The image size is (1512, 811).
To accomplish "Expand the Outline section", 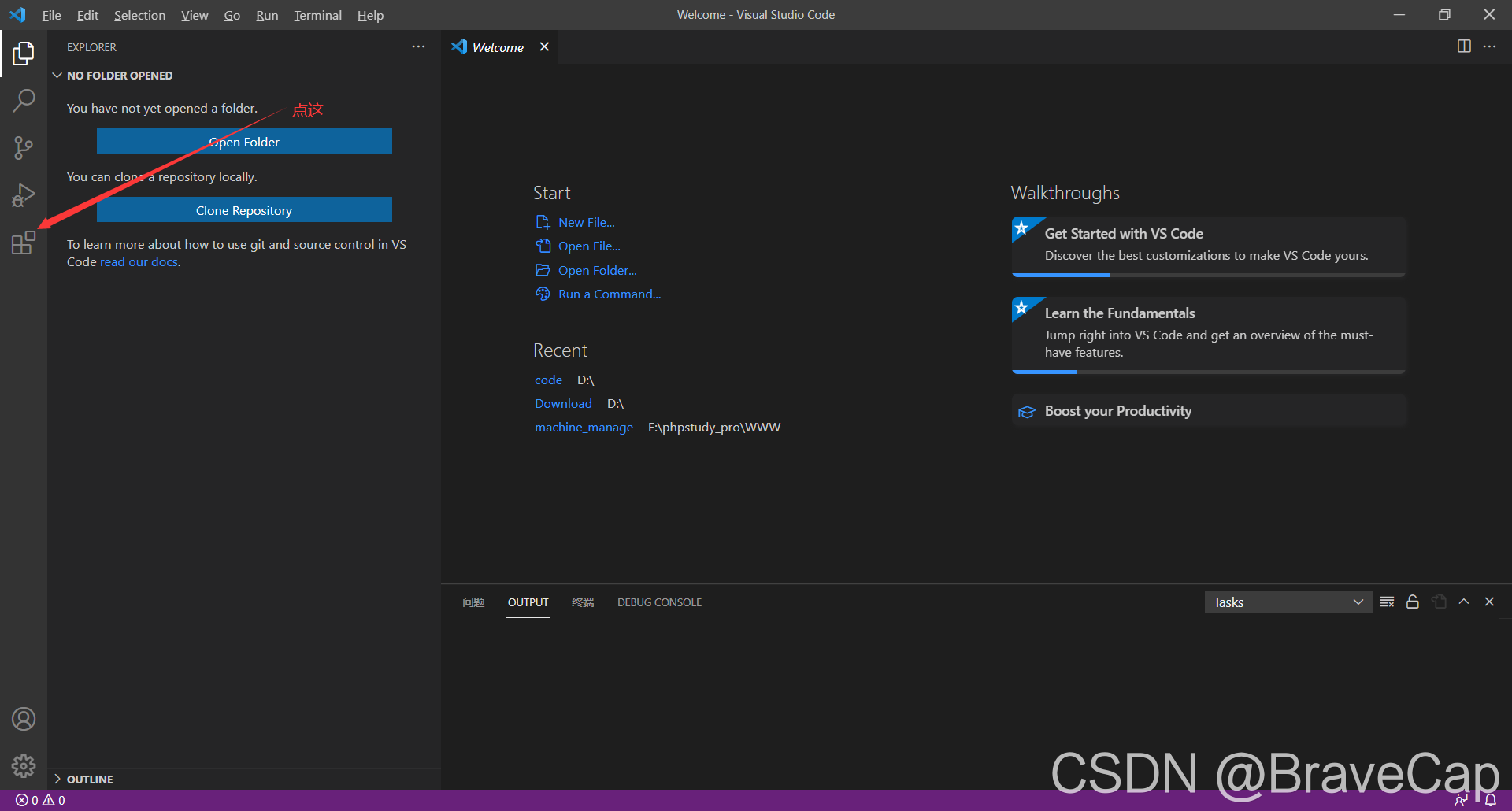I will point(244,779).
